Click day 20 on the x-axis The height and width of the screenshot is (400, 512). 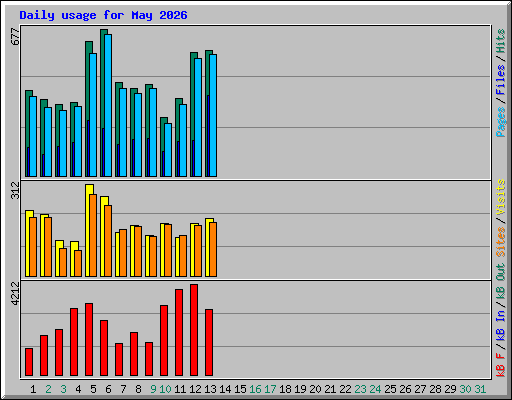[315, 389]
